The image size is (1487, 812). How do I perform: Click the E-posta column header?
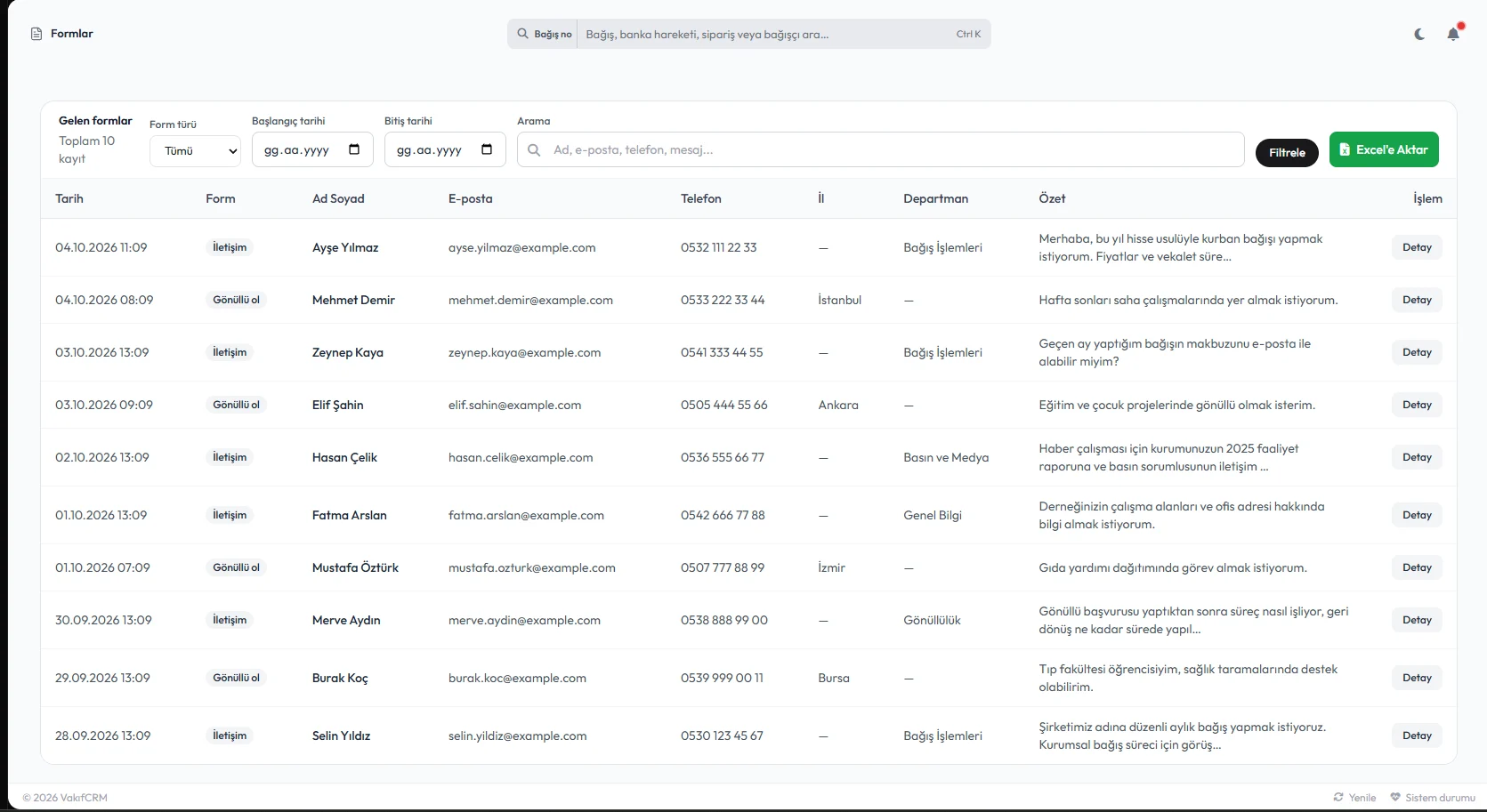[471, 198]
